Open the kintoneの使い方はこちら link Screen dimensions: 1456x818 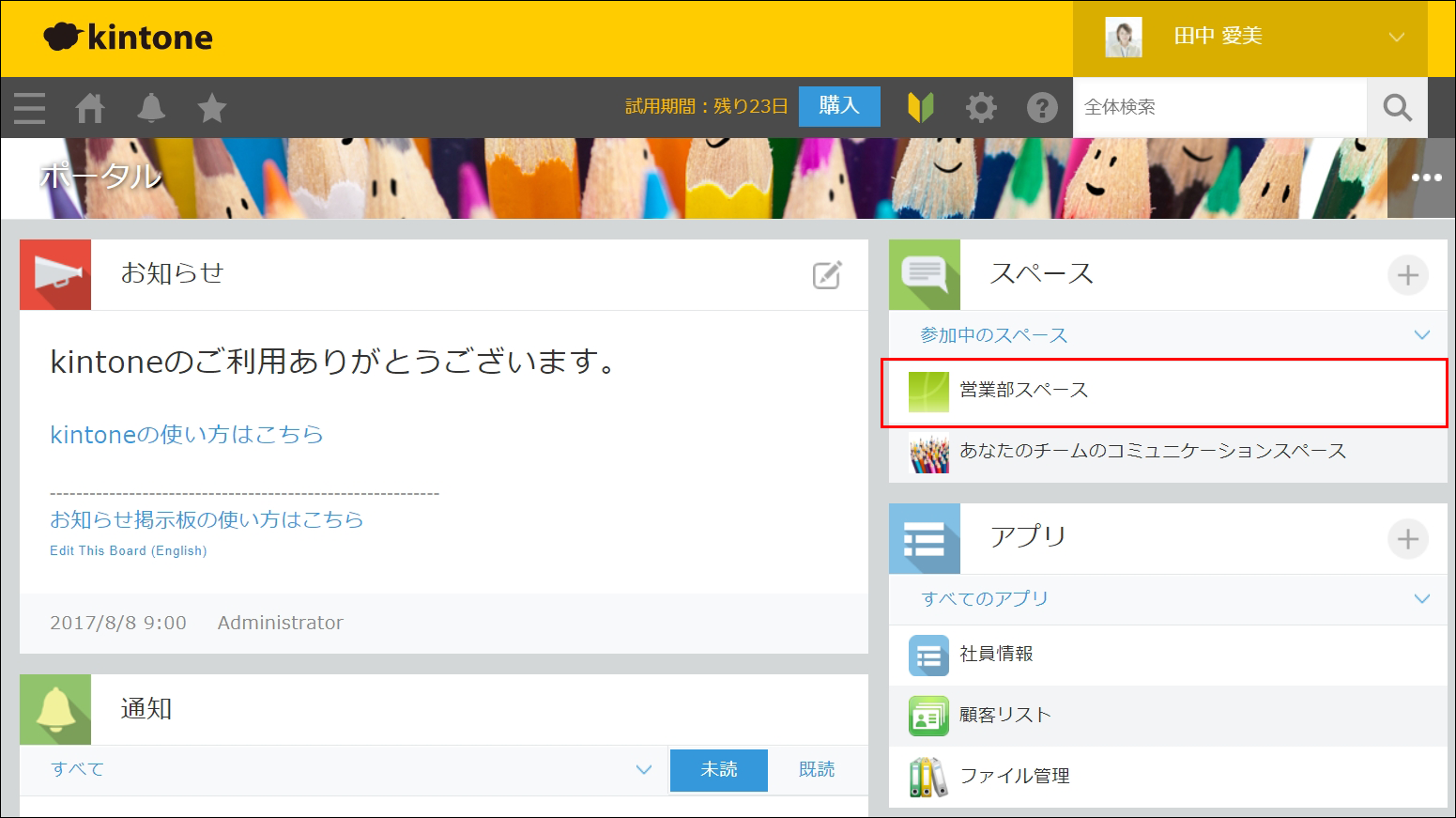[187, 434]
